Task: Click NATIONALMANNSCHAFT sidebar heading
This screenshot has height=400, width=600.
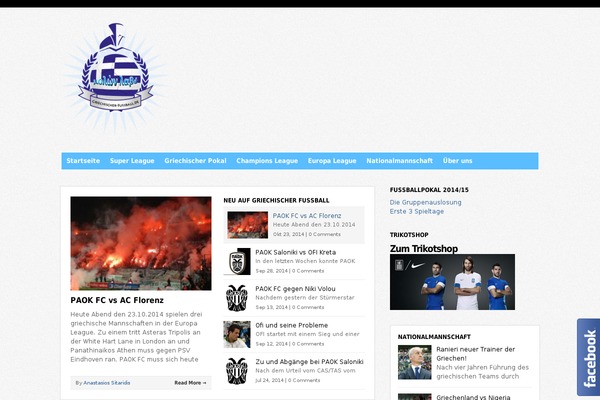Action: [434, 337]
